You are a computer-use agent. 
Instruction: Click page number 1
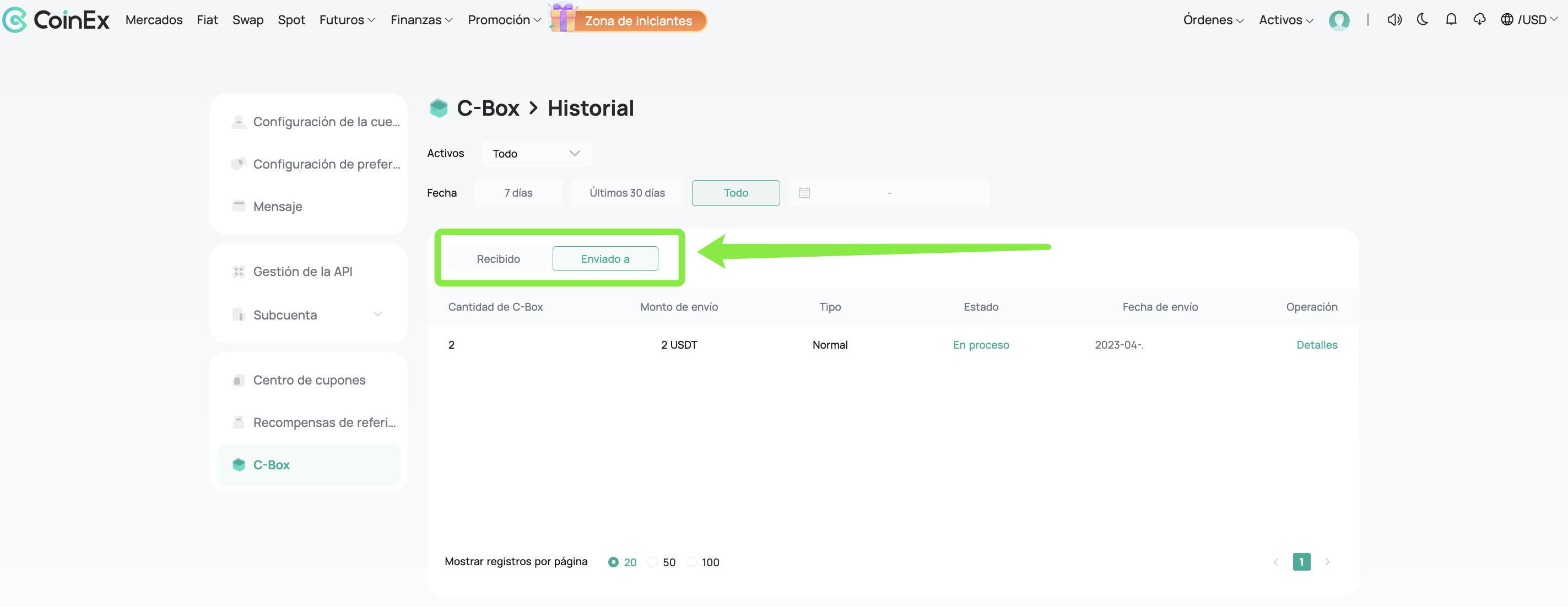1301,562
